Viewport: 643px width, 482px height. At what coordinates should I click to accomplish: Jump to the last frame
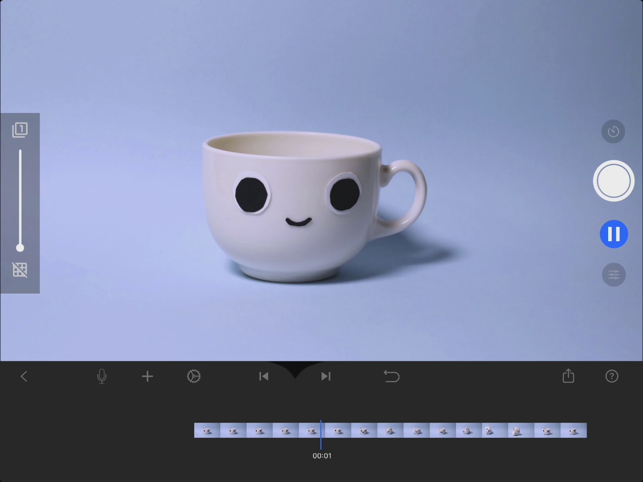pyautogui.click(x=326, y=376)
